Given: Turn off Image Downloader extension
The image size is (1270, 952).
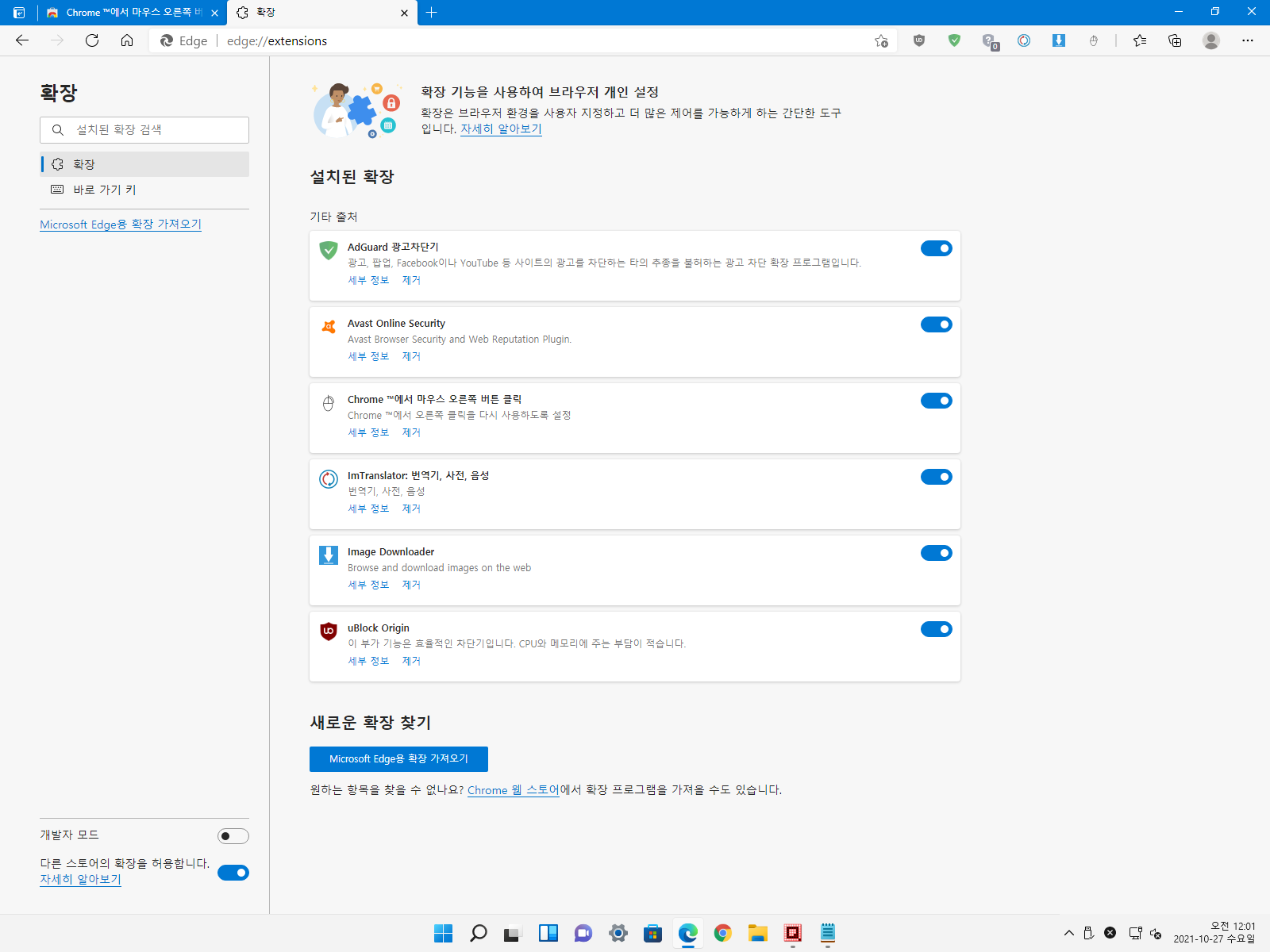Looking at the screenshot, I should coord(937,553).
